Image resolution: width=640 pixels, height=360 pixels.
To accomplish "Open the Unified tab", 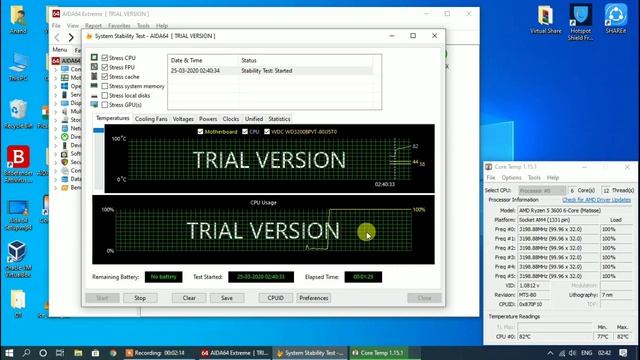I will tap(253, 119).
